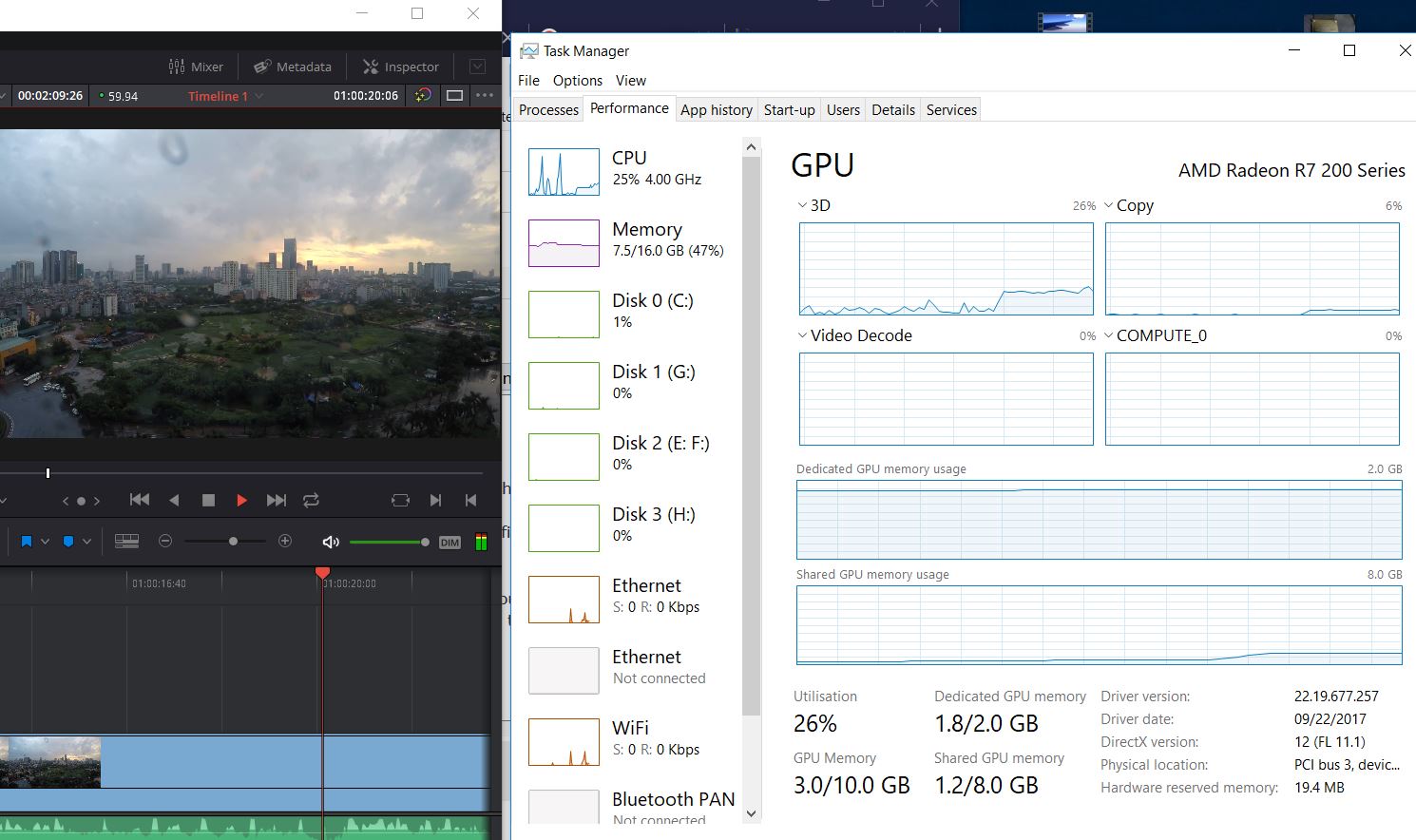Open the Inspector panel in Resolve
1416x840 pixels.
point(400,67)
